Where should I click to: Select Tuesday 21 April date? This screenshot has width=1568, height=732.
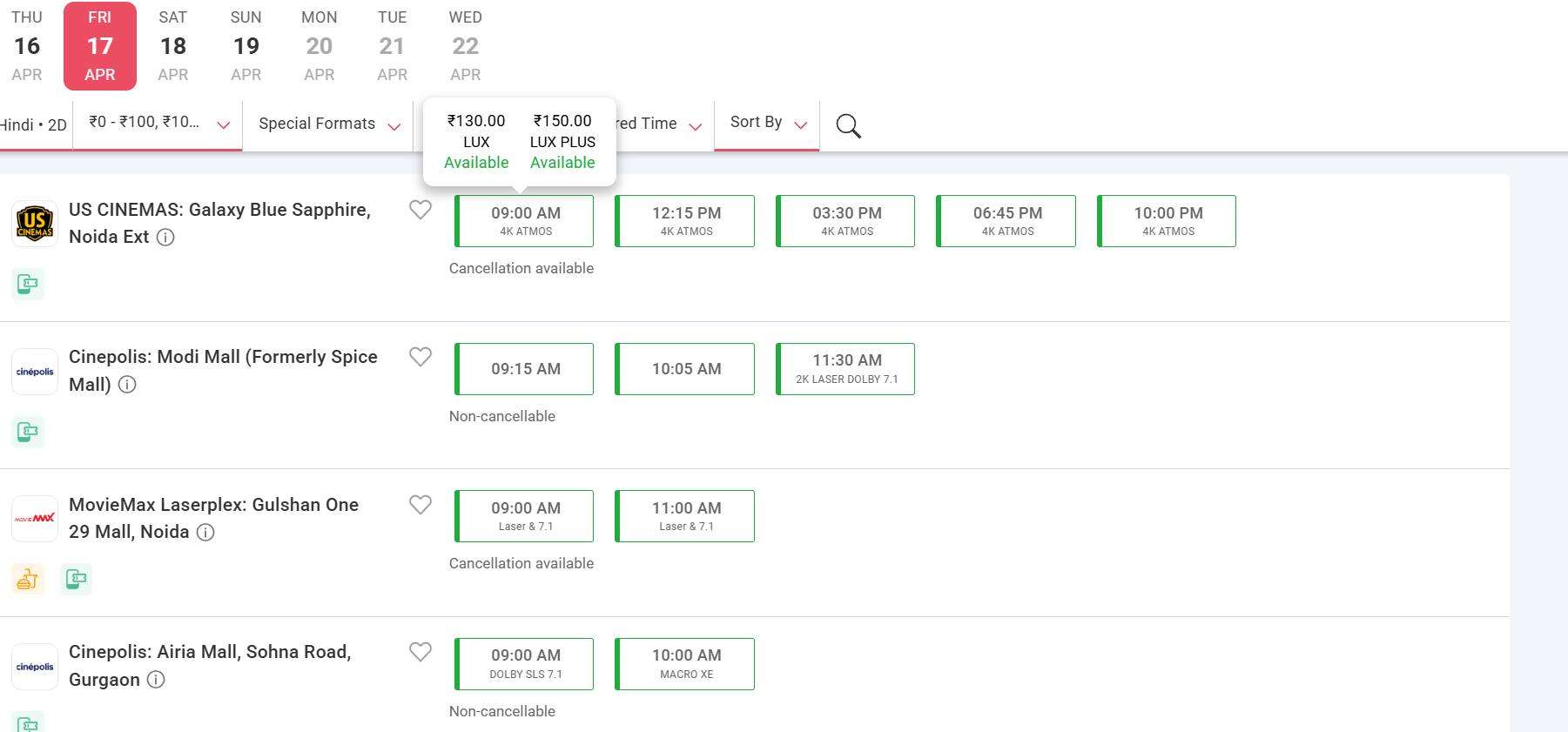point(393,46)
